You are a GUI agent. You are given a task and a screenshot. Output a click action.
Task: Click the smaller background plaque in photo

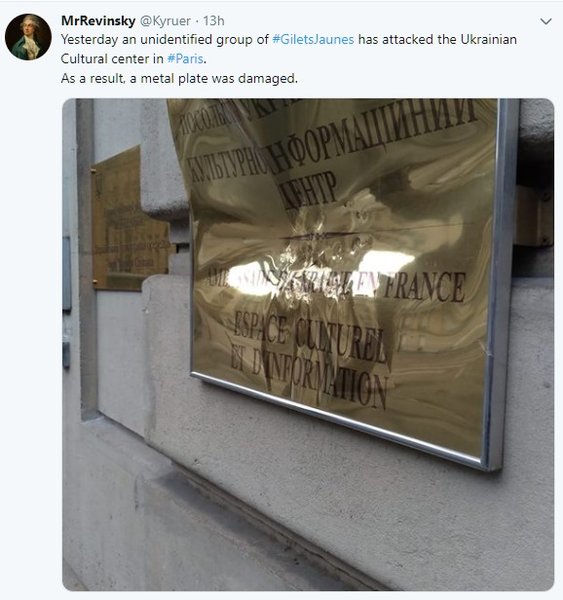130,220
